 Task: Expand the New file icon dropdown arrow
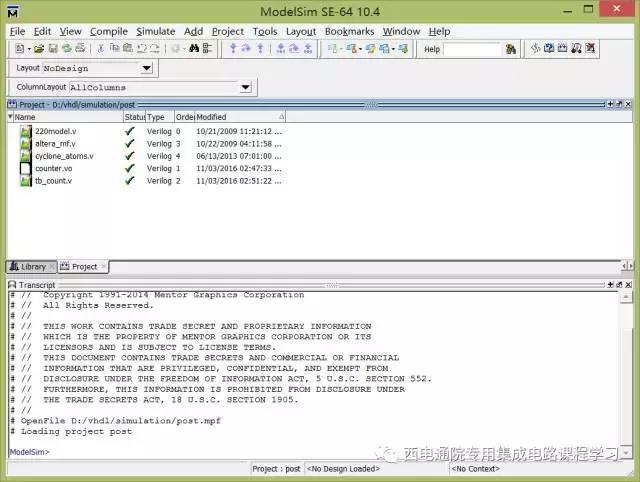coord(29,49)
